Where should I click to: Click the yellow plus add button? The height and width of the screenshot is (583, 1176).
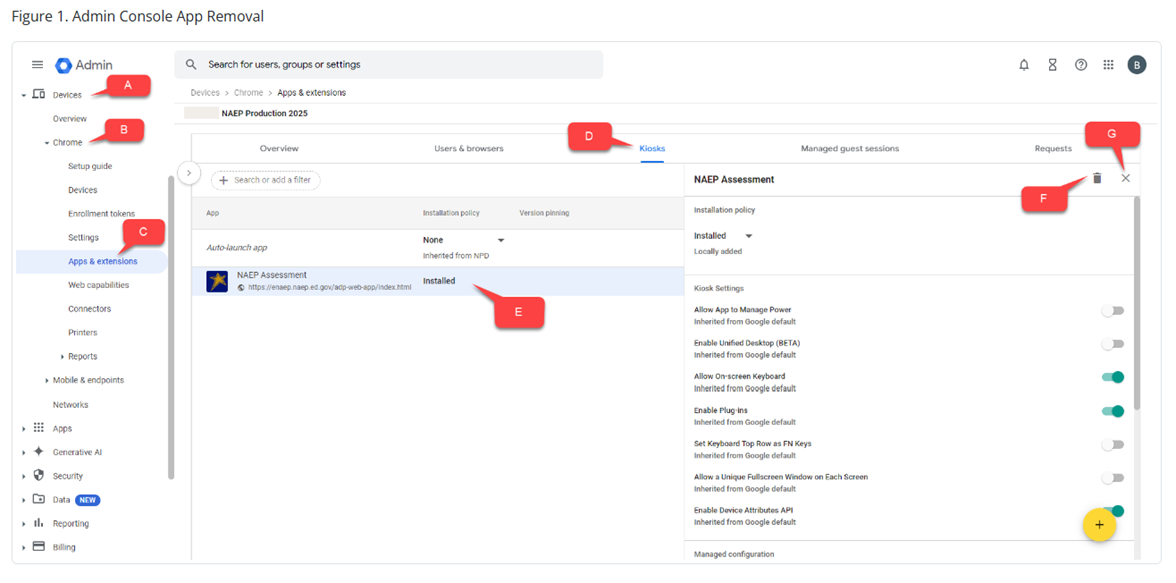(x=1099, y=525)
